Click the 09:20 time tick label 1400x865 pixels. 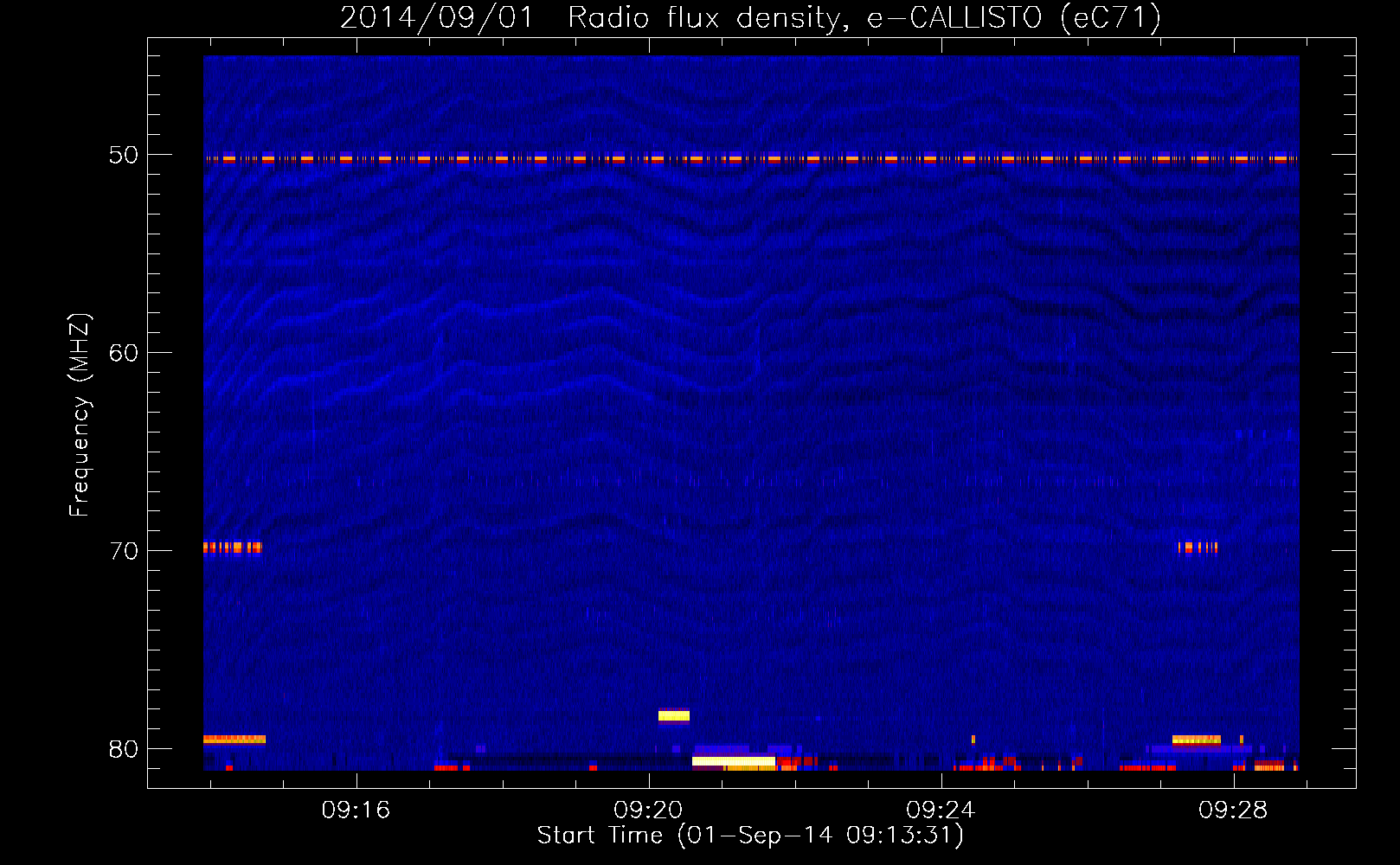(648, 811)
